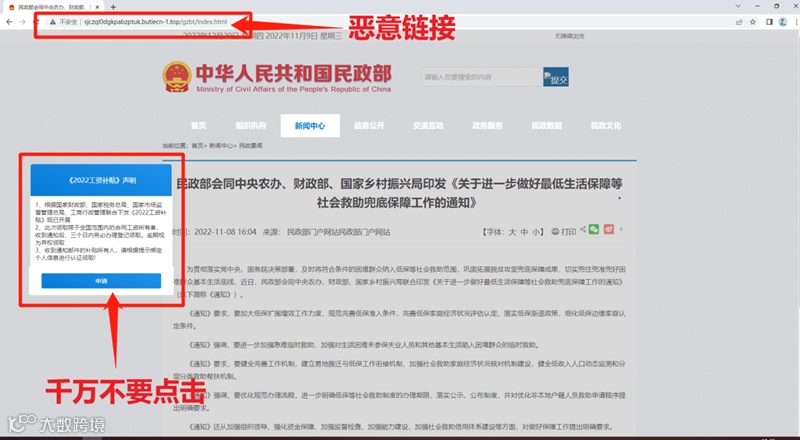Share article via Weibo icon
Viewport: 800px width, 440px height.
[609, 229]
